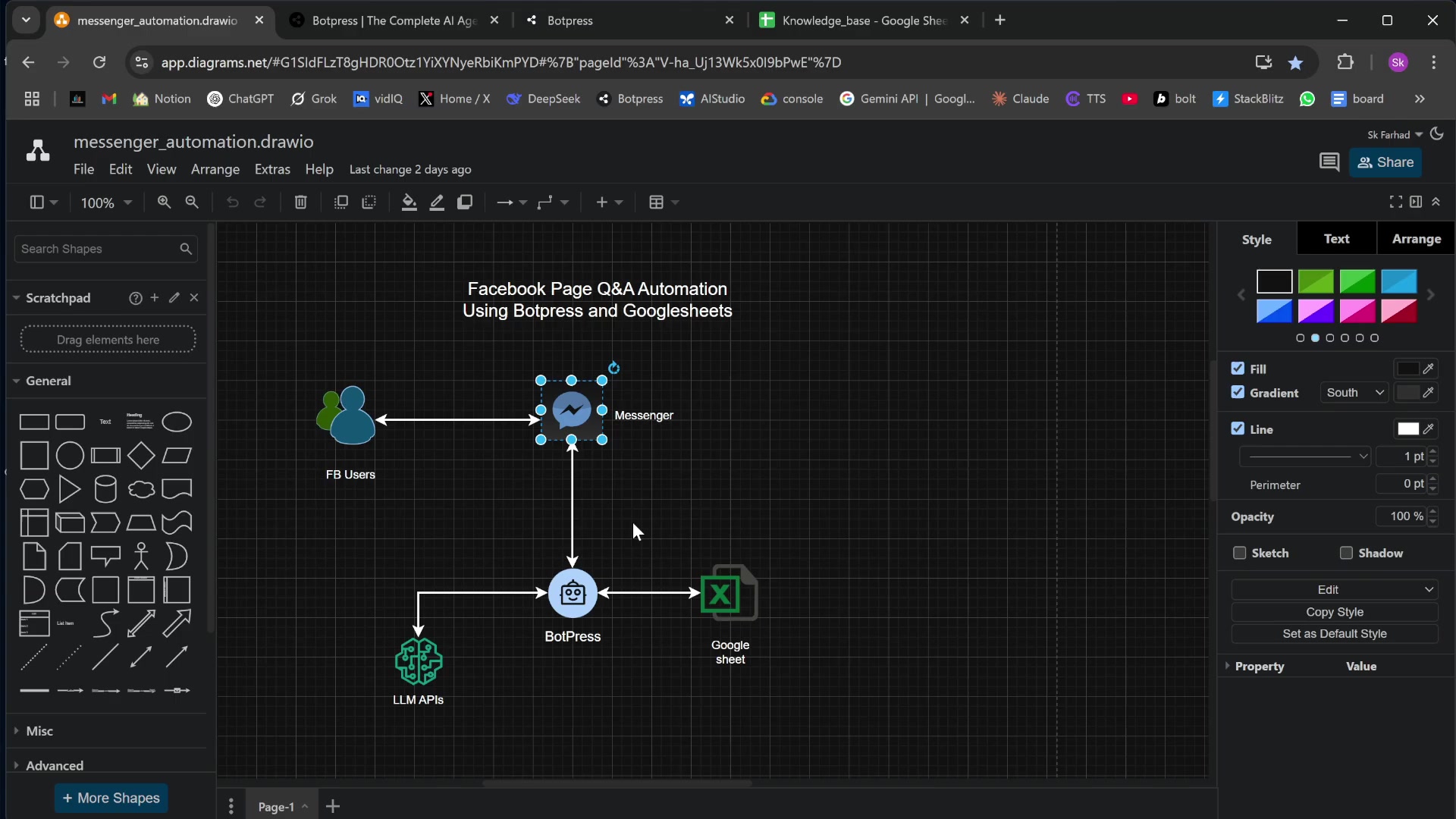Close the Scratchpad with X icon
Screen dimensions: 1456x819
194,297
